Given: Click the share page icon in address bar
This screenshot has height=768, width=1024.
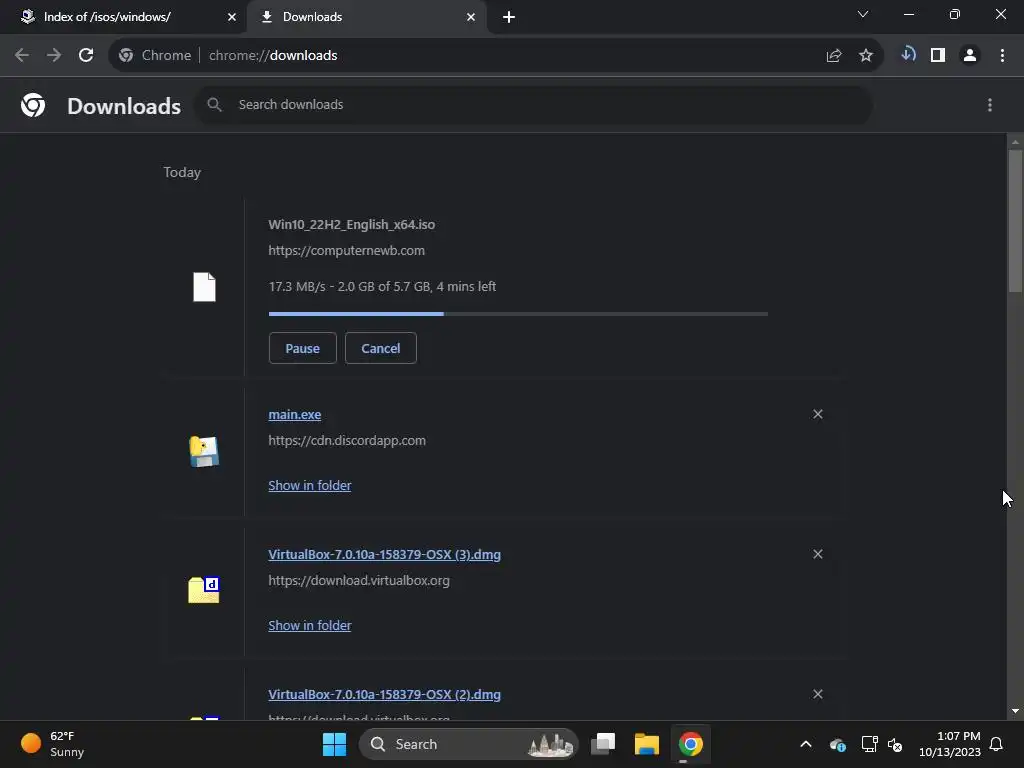Looking at the screenshot, I should (833, 56).
